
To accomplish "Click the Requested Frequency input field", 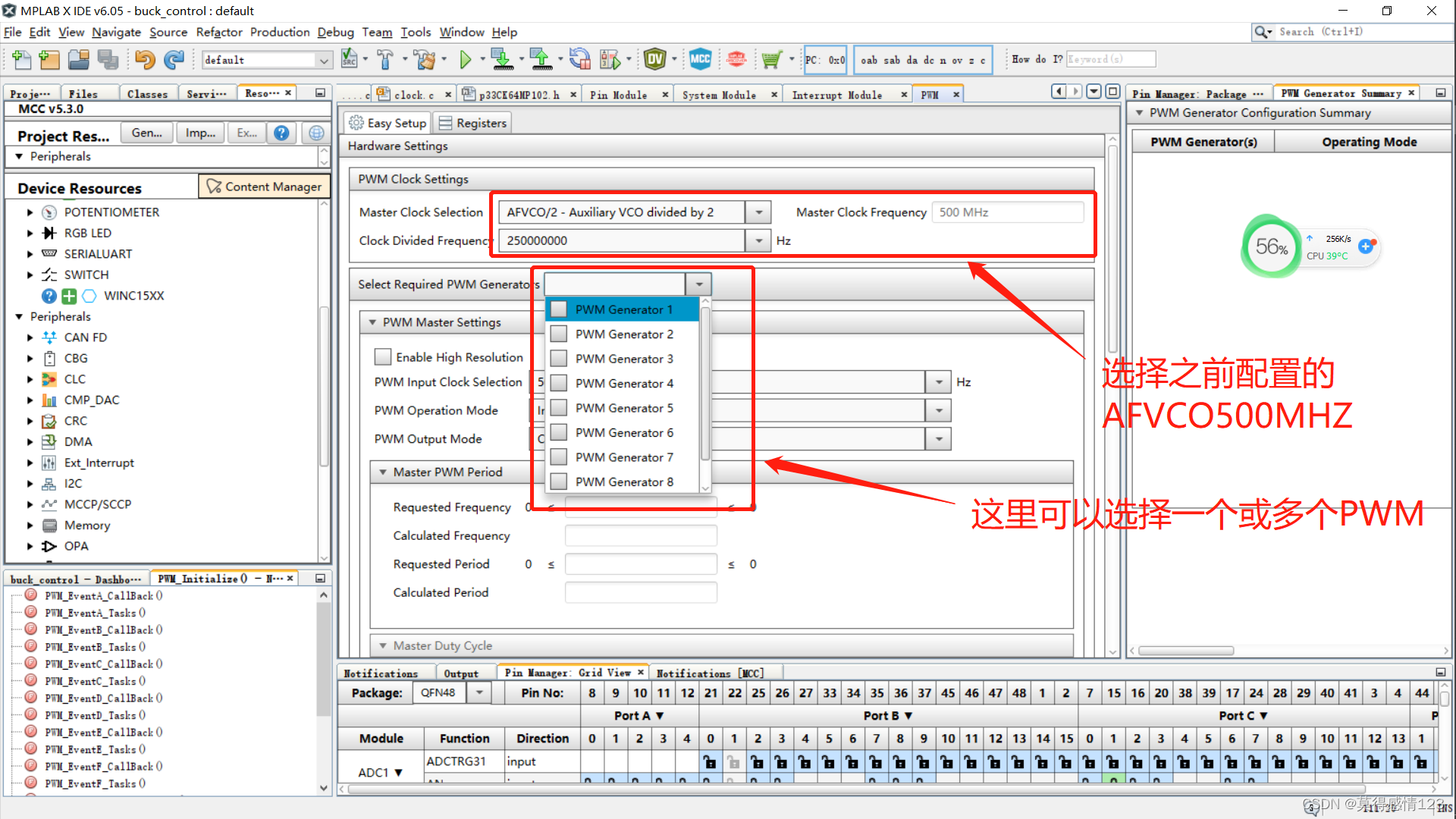I will point(641,507).
